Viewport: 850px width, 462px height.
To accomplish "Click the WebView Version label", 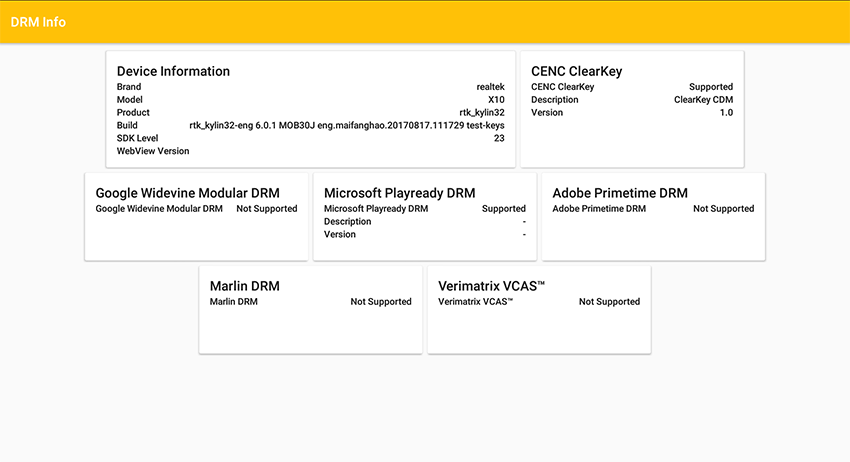I will pyautogui.click(x=153, y=151).
